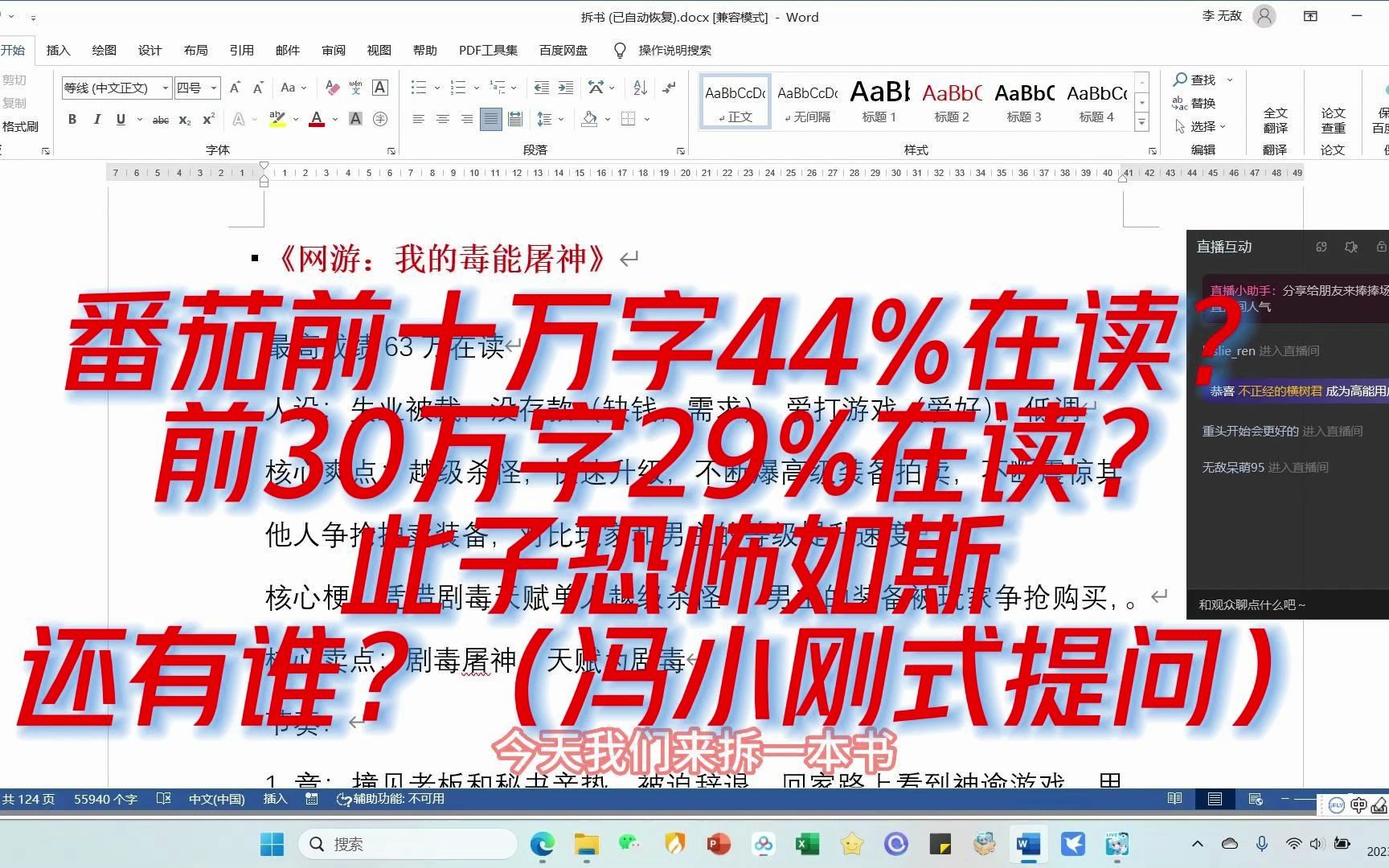Align text right
Image resolution: width=1389 pixels, height=868 pixels.
(466, 119)
